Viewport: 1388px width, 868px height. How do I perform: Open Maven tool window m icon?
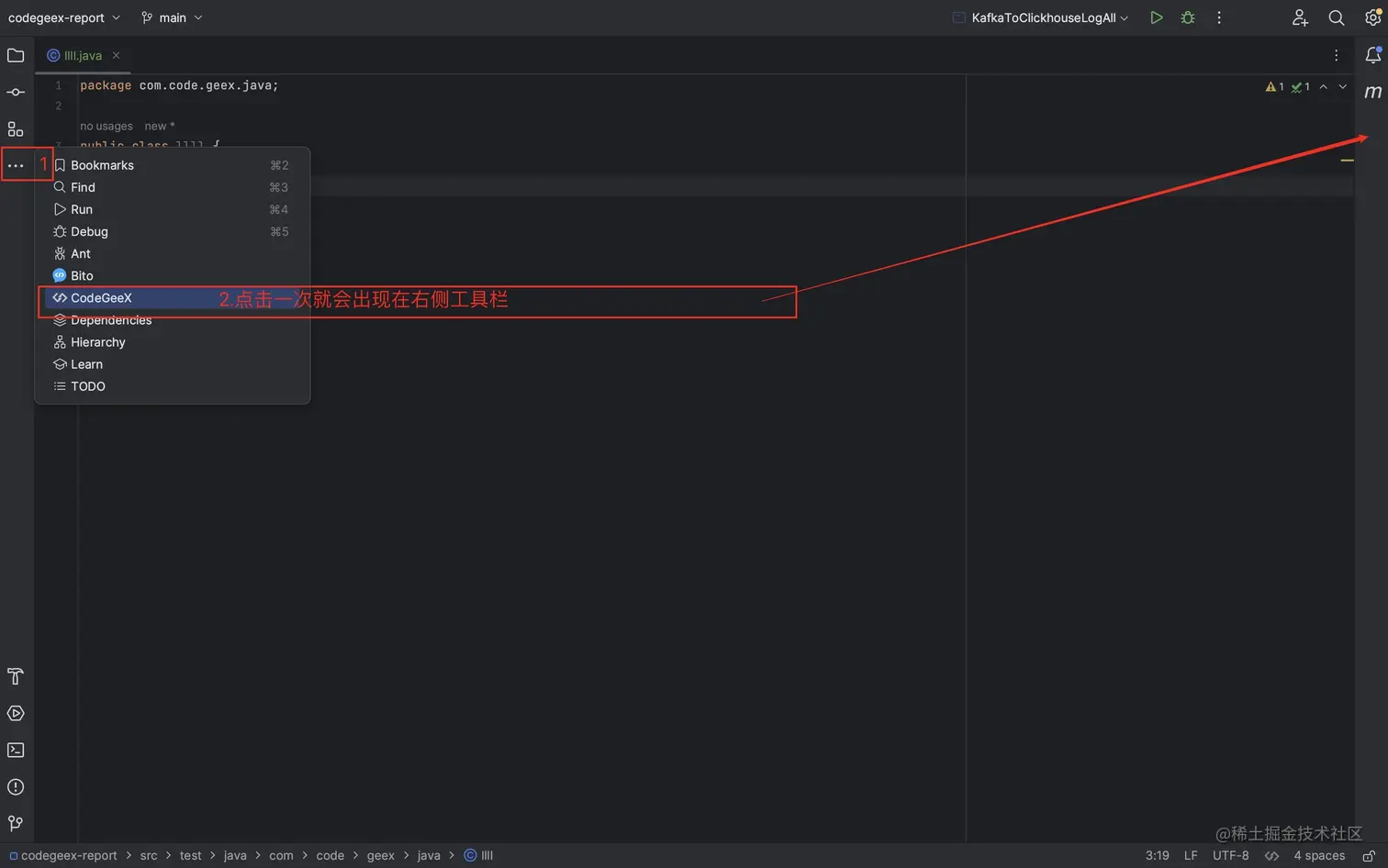point(1373,92)
